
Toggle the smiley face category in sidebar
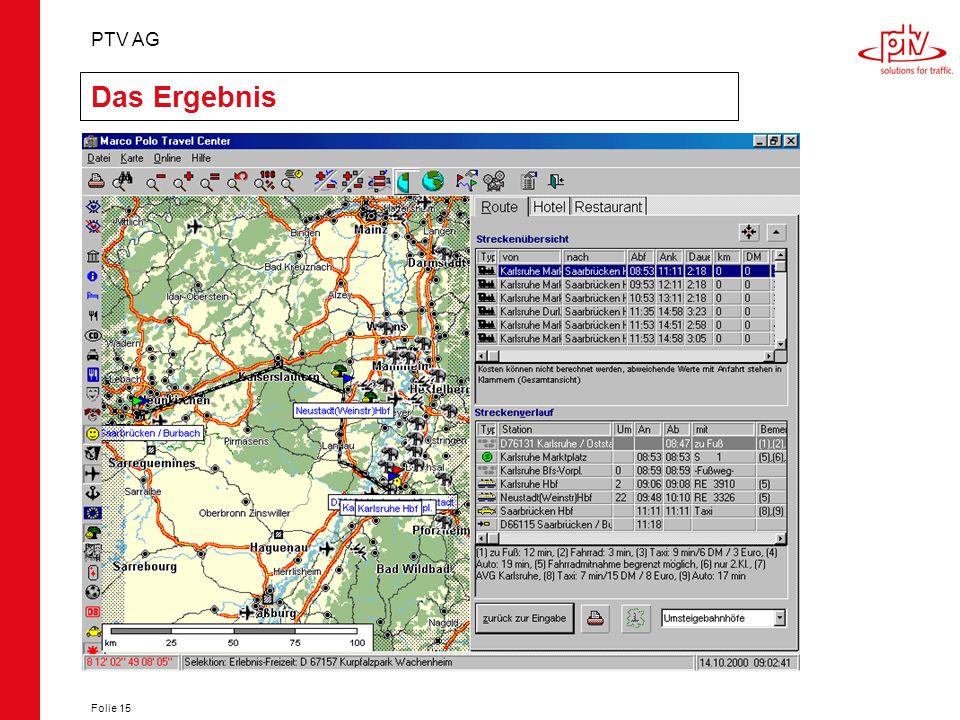click(92, 433)
